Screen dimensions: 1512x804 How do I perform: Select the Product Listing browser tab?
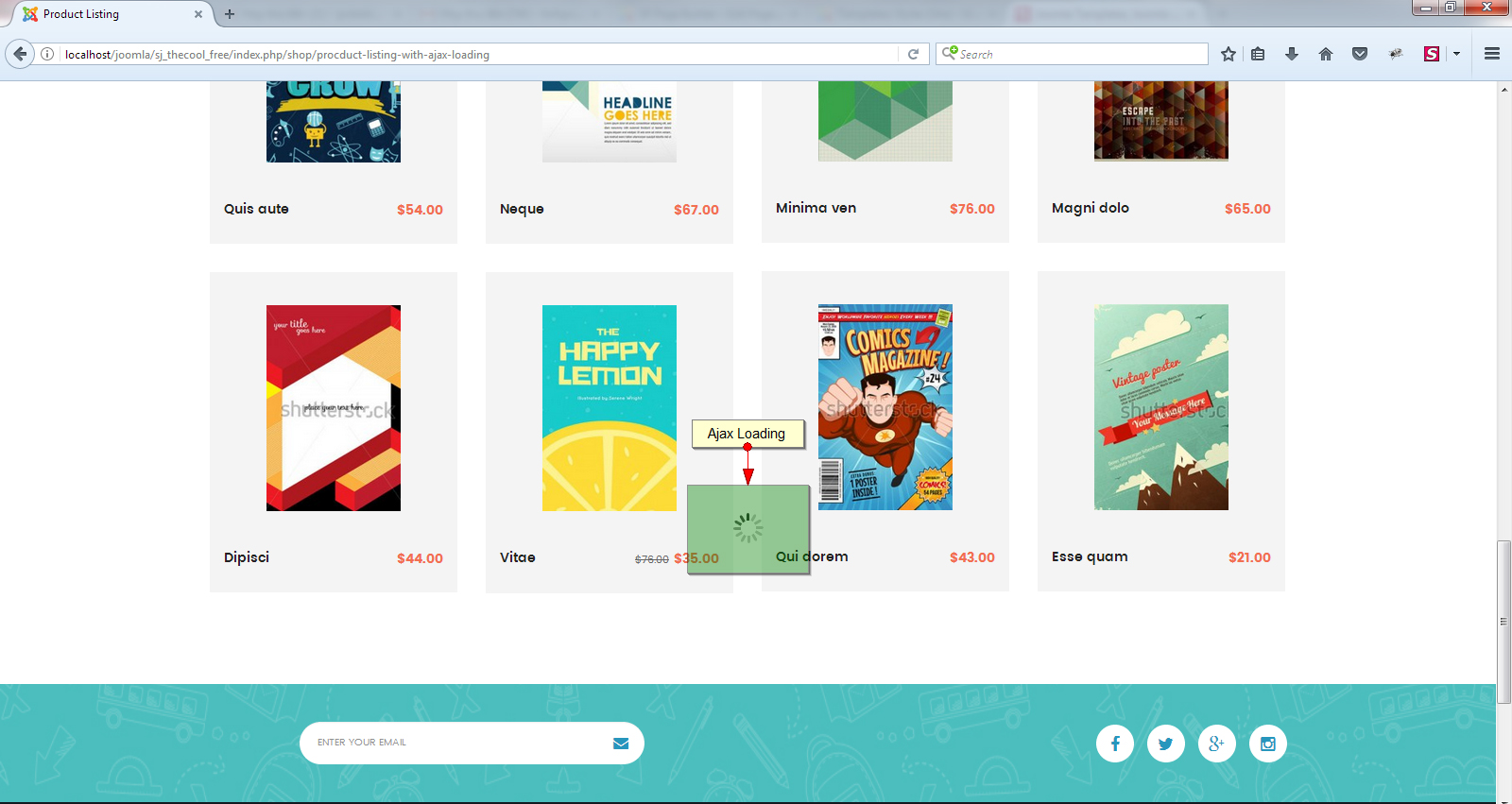[104, 14]
